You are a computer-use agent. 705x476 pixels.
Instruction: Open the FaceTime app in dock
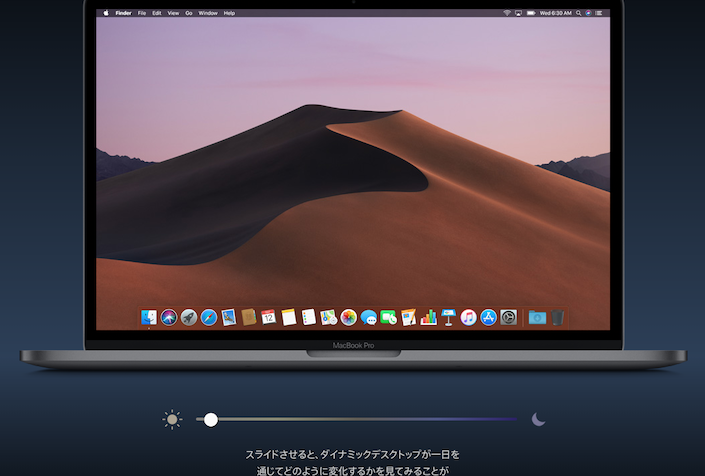click(388, 317)
